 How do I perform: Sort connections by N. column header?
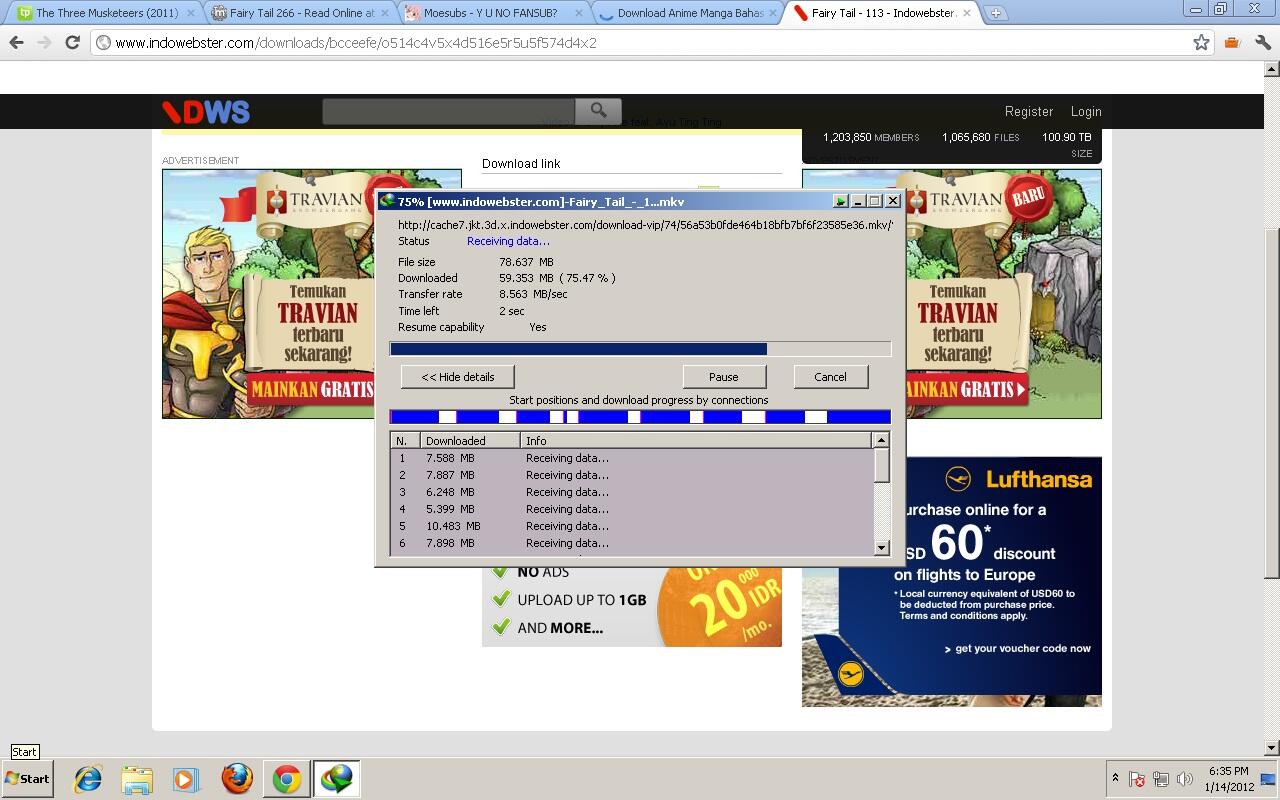tap(405, 440)
